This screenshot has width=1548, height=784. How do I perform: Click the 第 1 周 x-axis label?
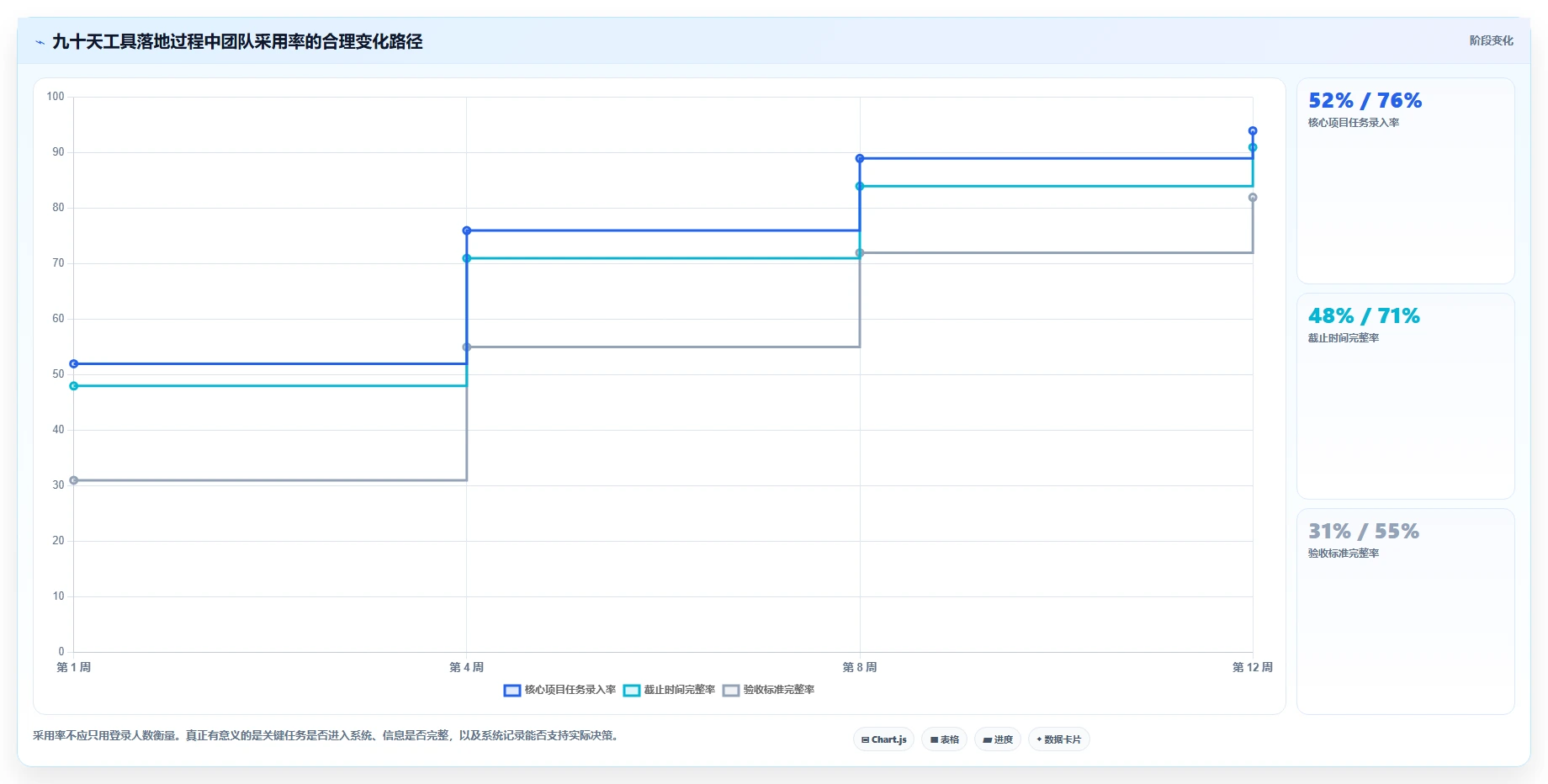pyautogui.click(x=74, y=667)
